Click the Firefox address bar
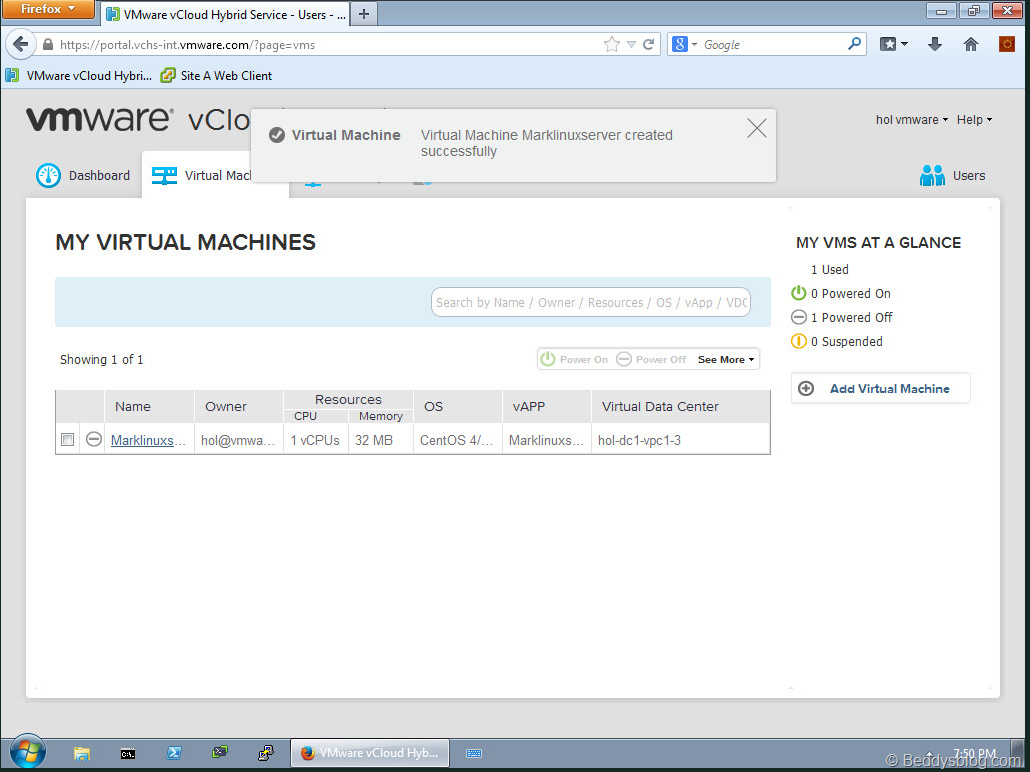The width and height of the screenshot is (1030, 772). point(322,45)
